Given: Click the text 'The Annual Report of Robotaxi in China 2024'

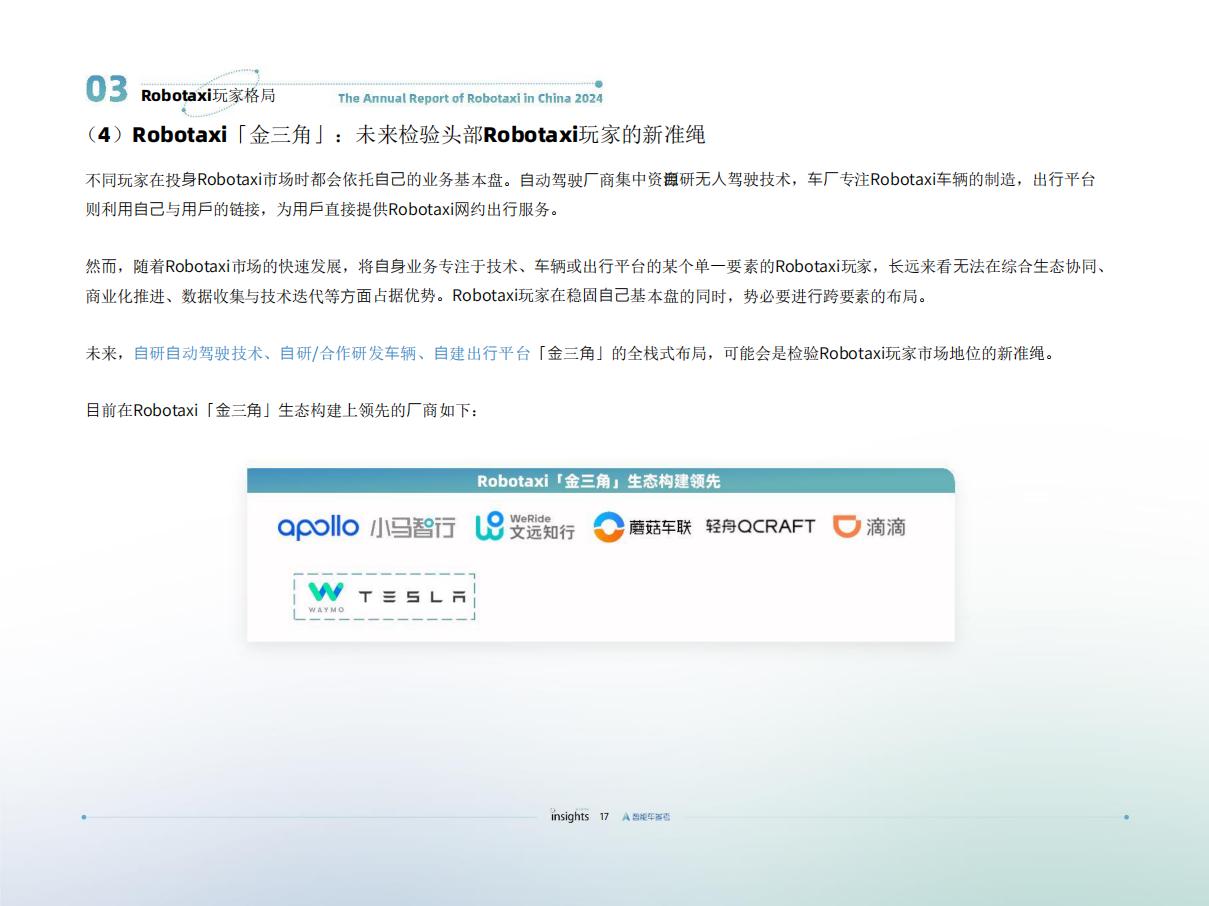Looking at the screenshot, I should 470,98.
